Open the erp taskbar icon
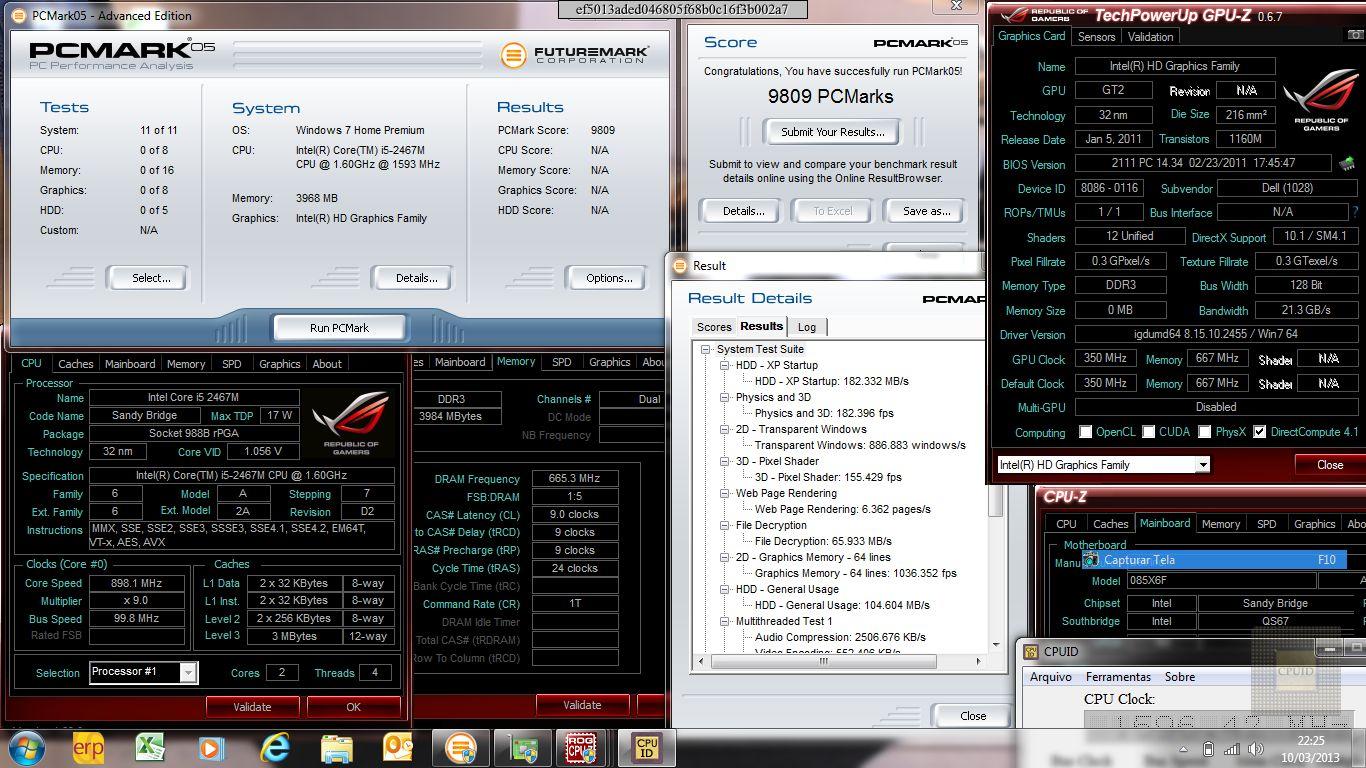 [x=88, y=748]
